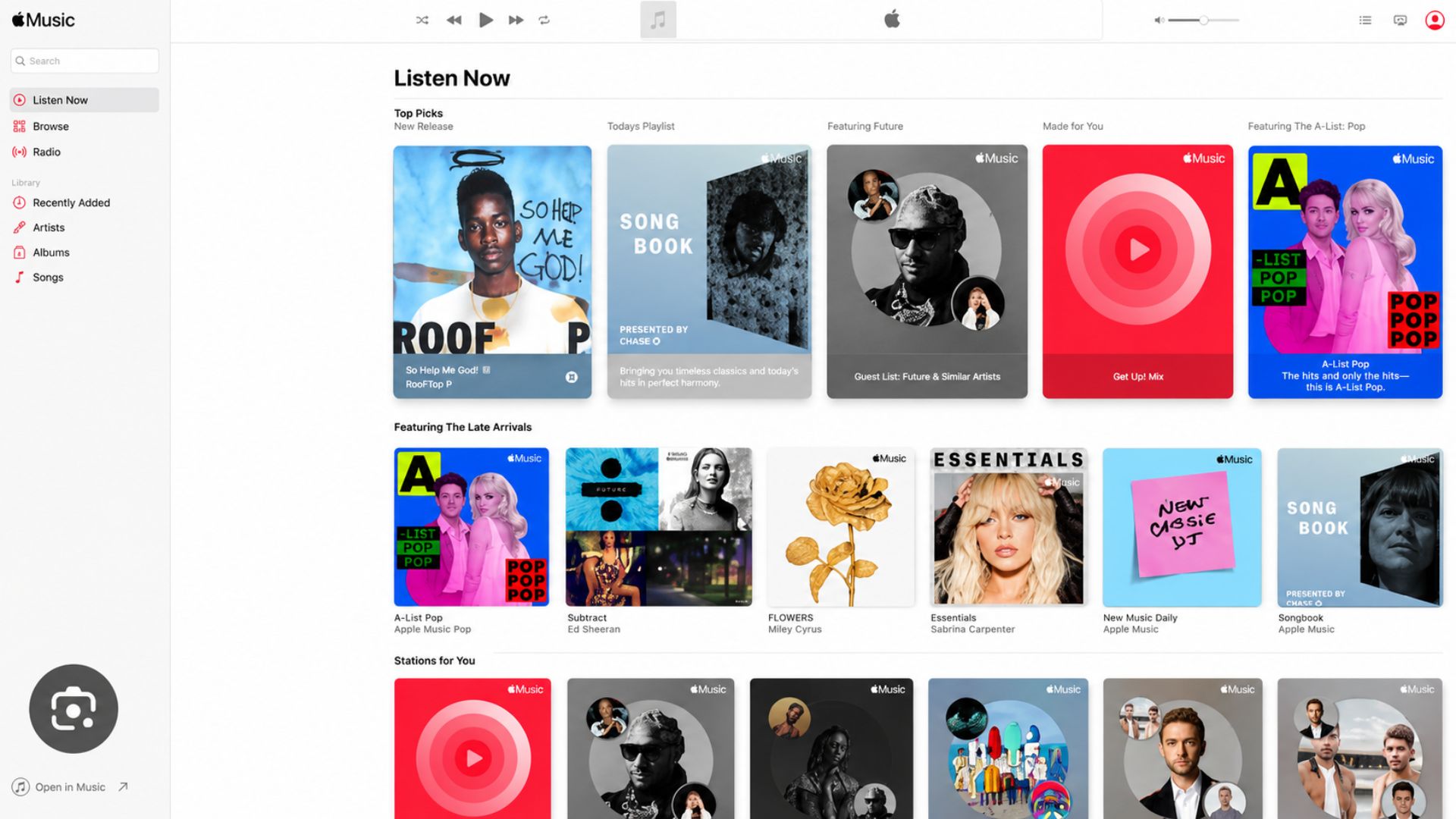Select Listen Now in the sidebar
This screenshot has width=1456, height=819.
[85, 100]
